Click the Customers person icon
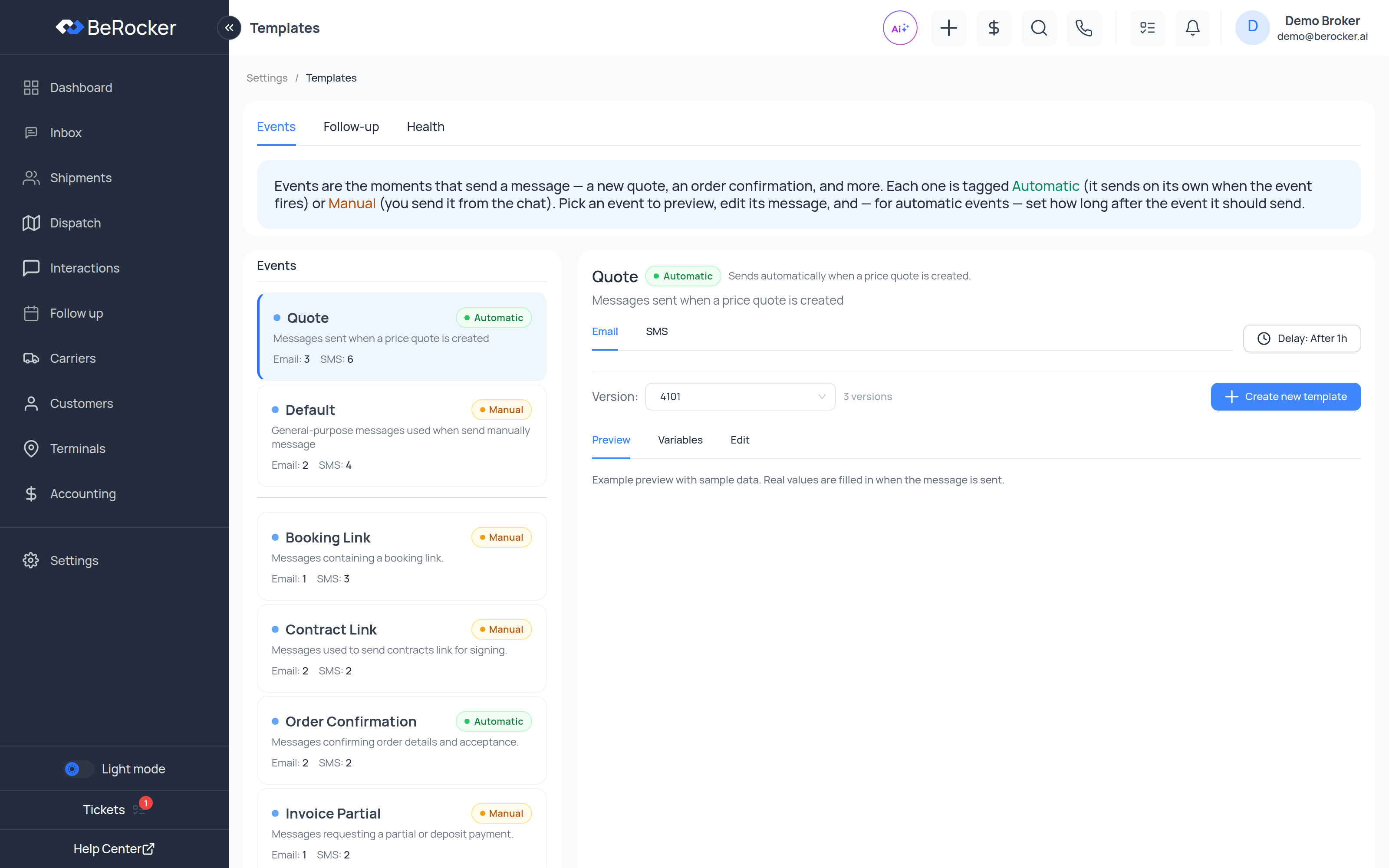This screenshot has height=868, width=1389. 31,404
